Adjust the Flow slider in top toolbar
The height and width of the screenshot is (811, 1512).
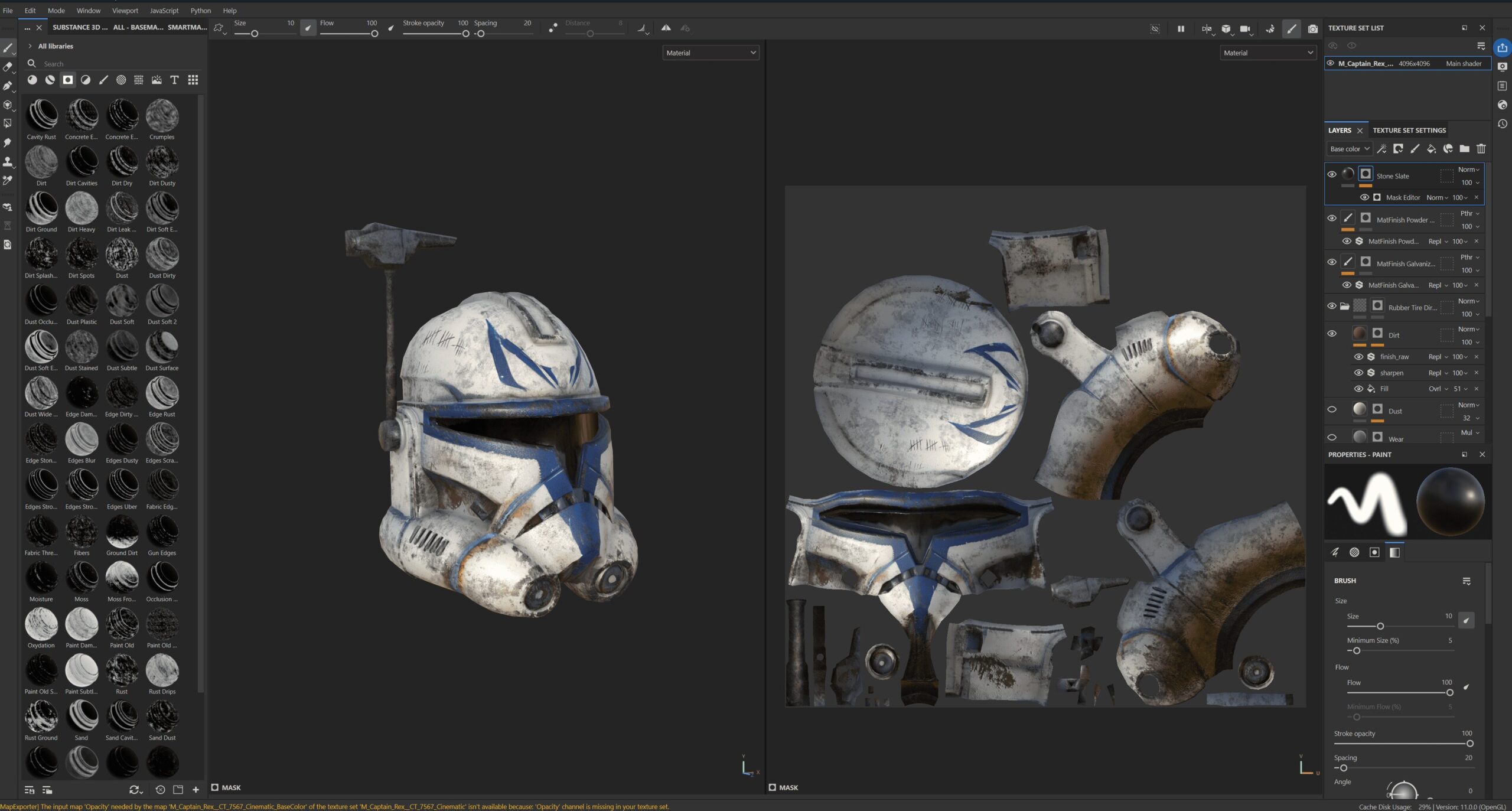pyautogui.click(x=348, y=34)
